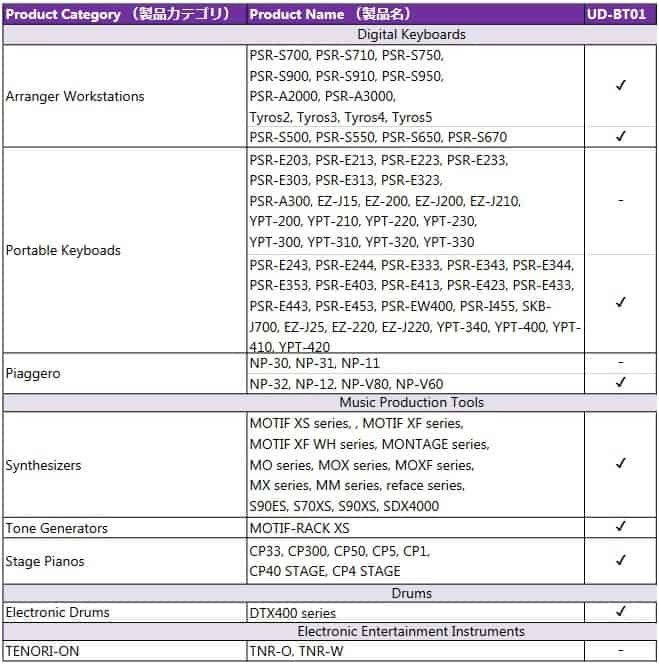This screenshot has width=659, height=665.
Task: Select the Music Production Tools section row
Action: [330, 402]
